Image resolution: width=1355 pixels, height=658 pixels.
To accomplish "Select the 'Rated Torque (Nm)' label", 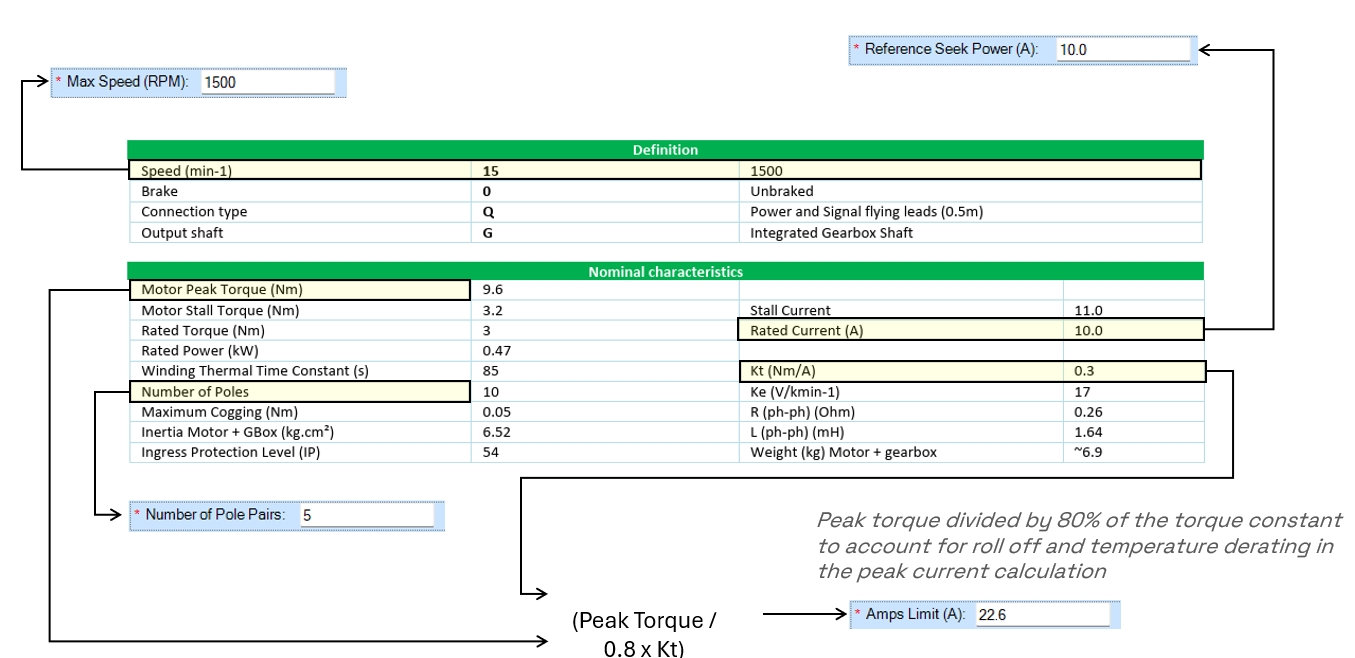I will (204, 331).
